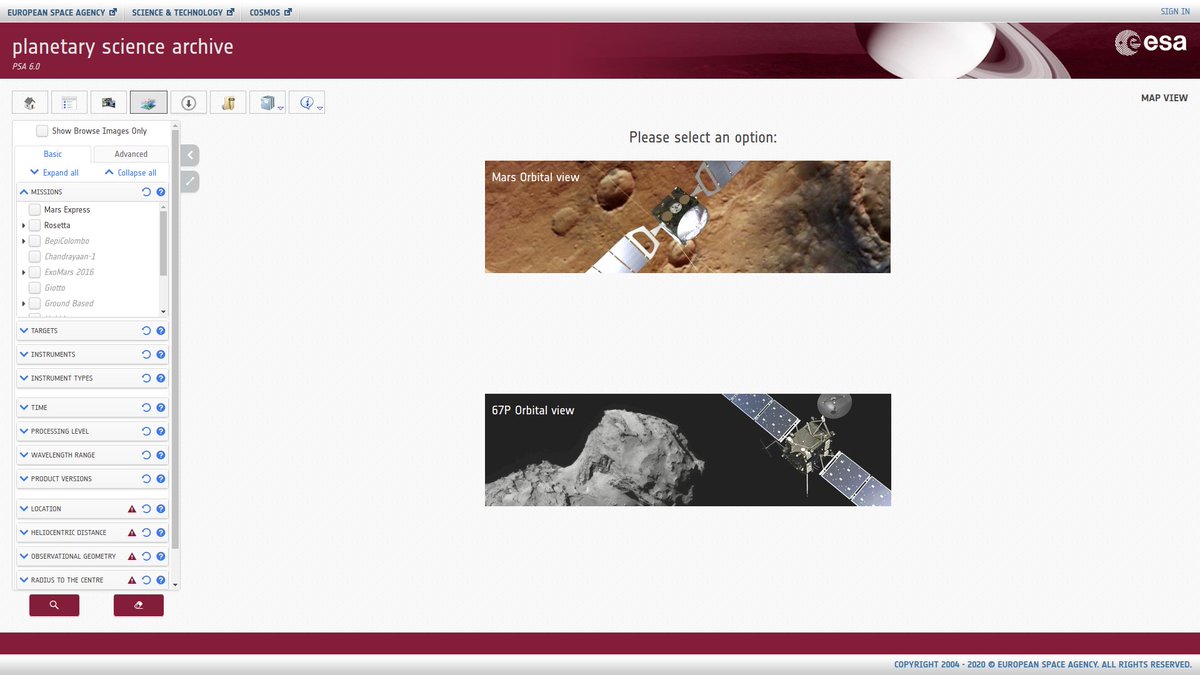Image resolution: width=1200 pixels, height=675 pixels.
Task: Open the downloads icon in the toolbar
Action: pyautogui.click(x=188, y=101)
